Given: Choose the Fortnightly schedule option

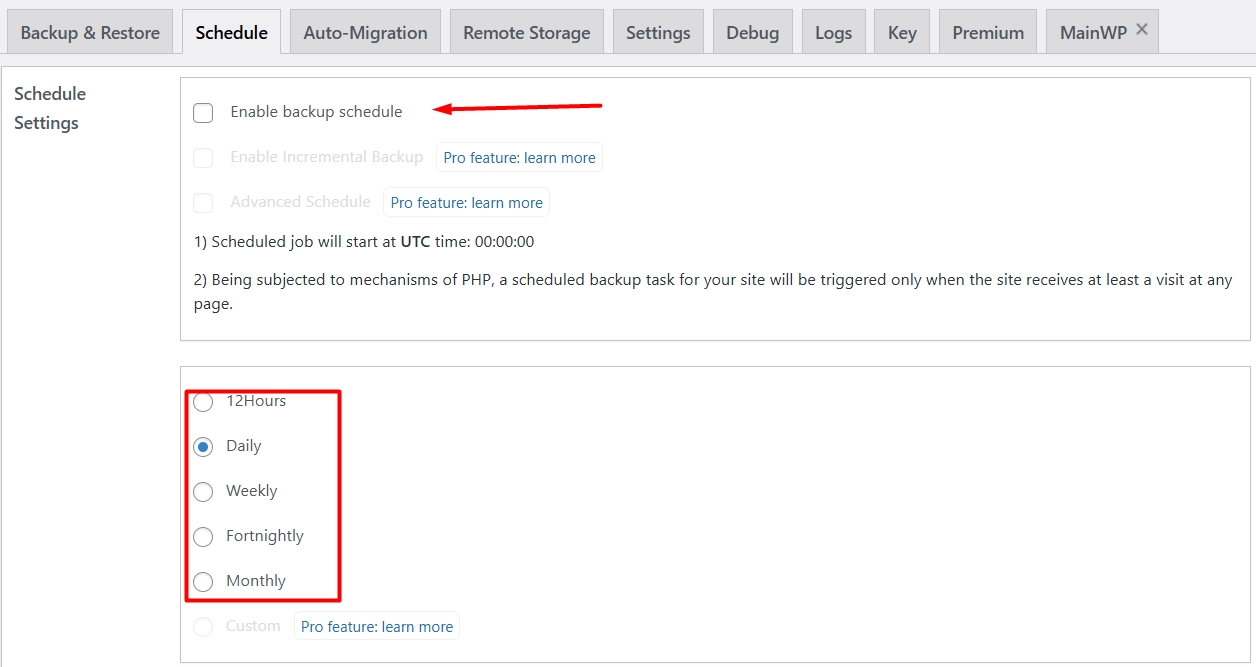Looking at the screenshot, I should (x=203, y=537).
